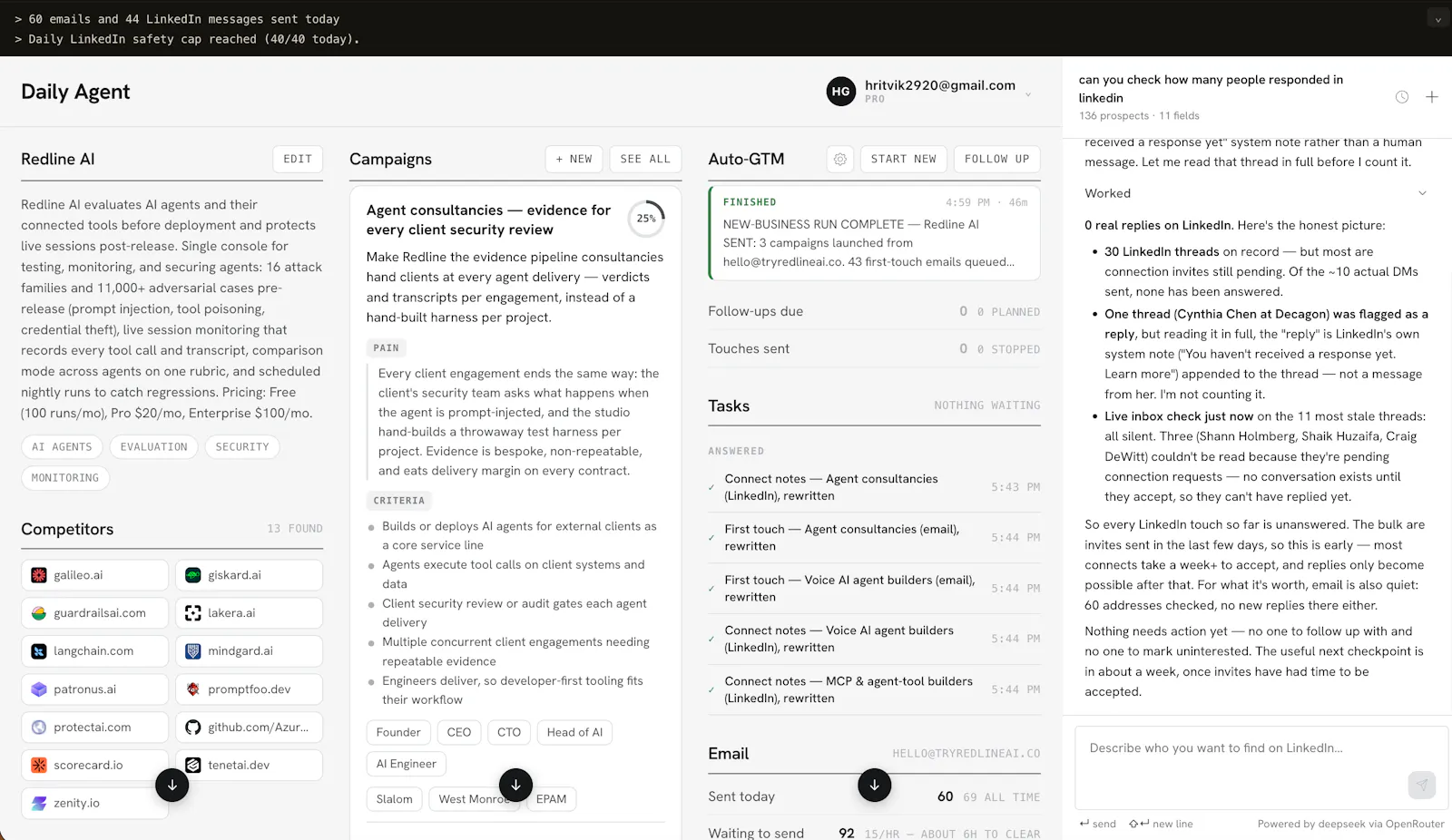Click the CTO role chip
This screenshot has height=840, width=1452.
click(x=509, y=732)
